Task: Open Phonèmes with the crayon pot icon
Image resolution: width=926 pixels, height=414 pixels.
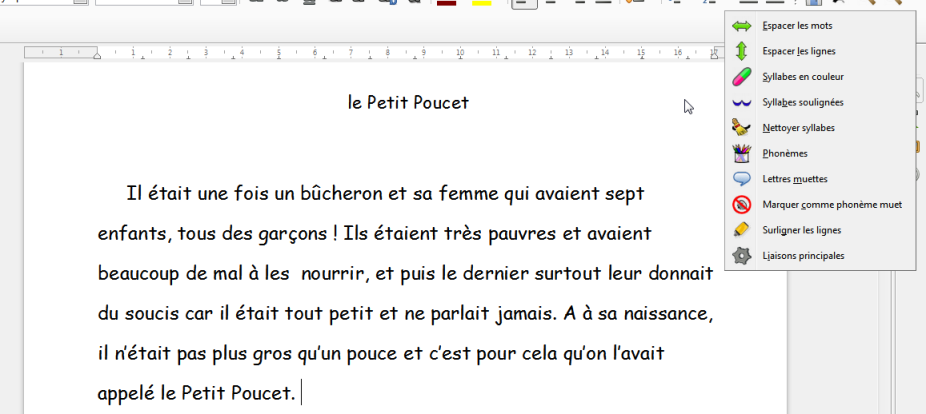Action: tap(742, 153)
